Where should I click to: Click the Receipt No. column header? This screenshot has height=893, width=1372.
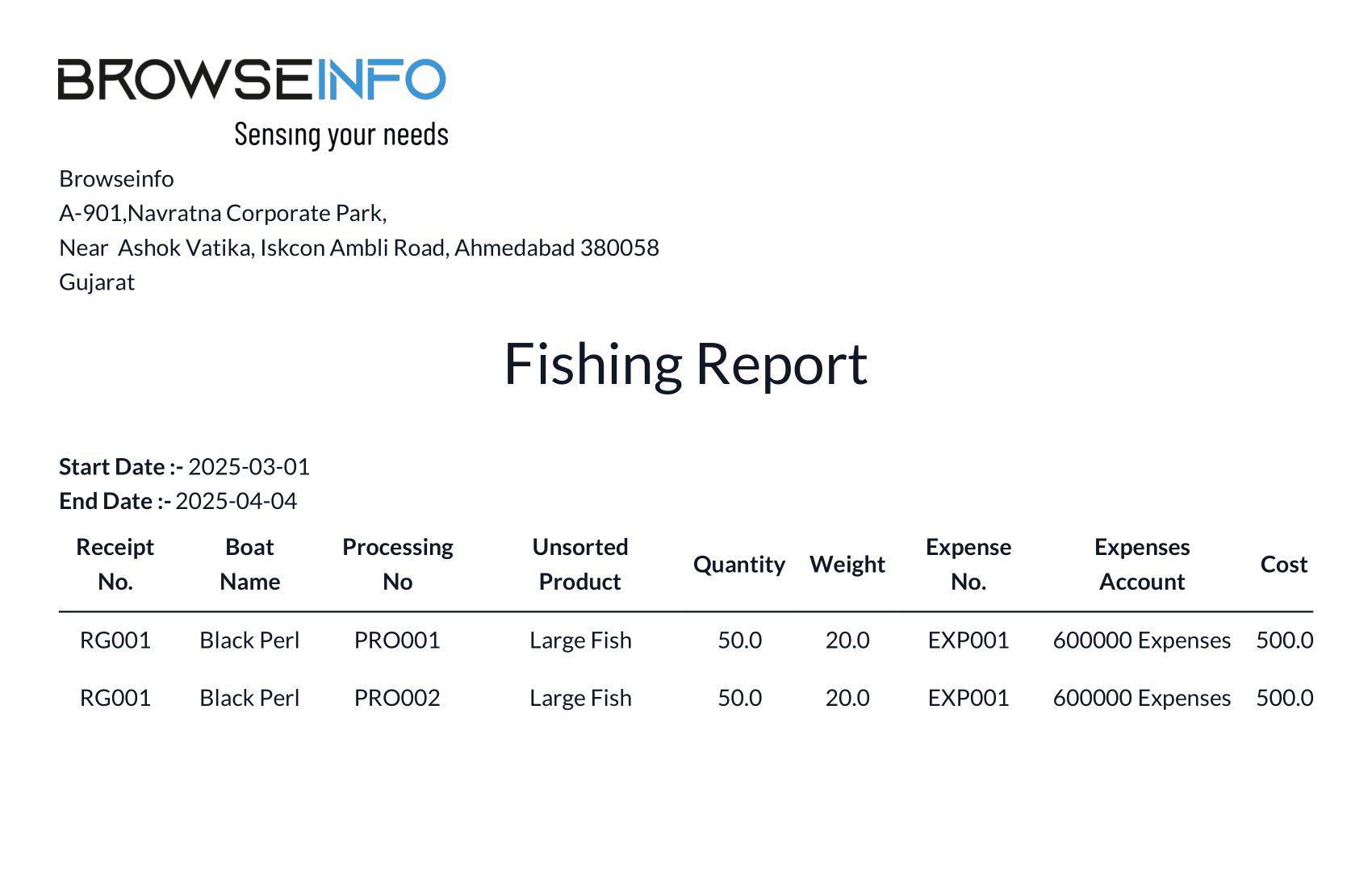click(115, 564)
